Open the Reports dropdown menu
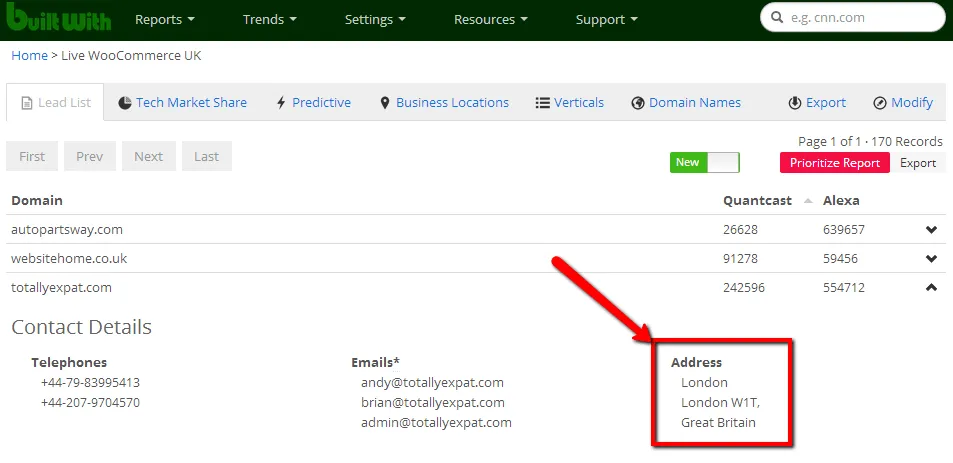Viewport: 953px width, 463px height. (165, 20)
